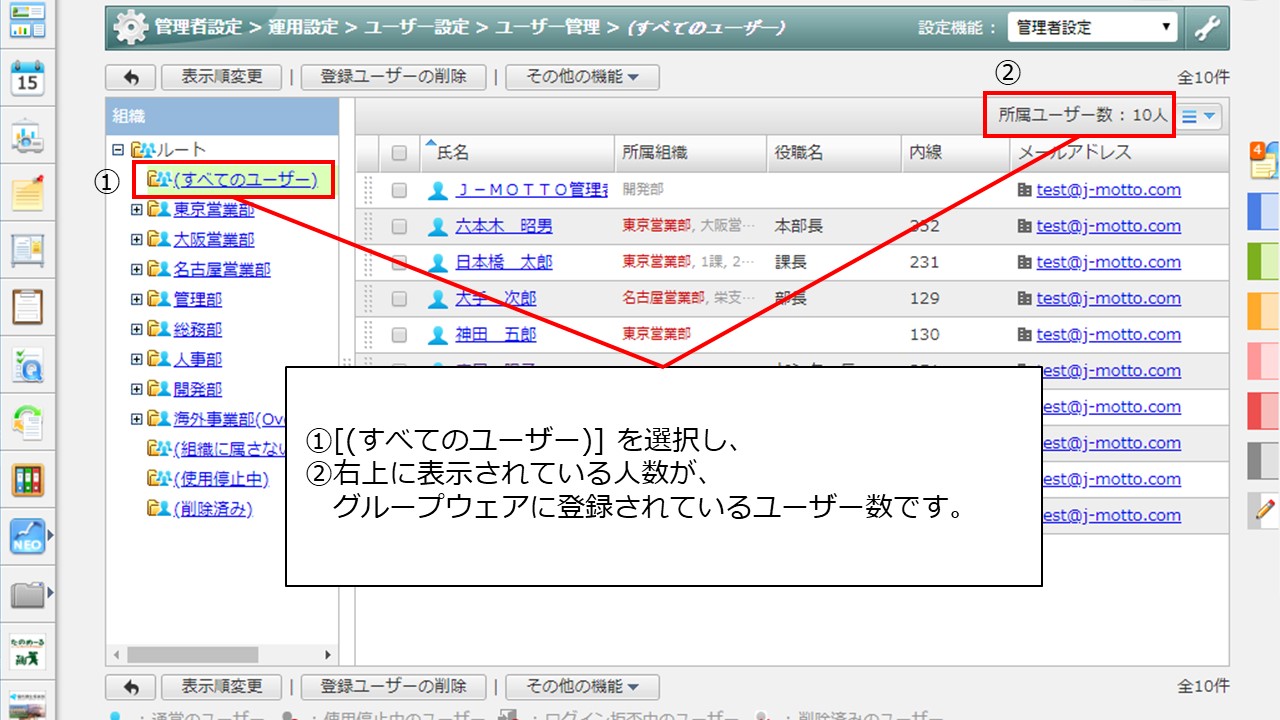
Task: Click the yellow sticky note sidebar icon
Action: point(27,191)
